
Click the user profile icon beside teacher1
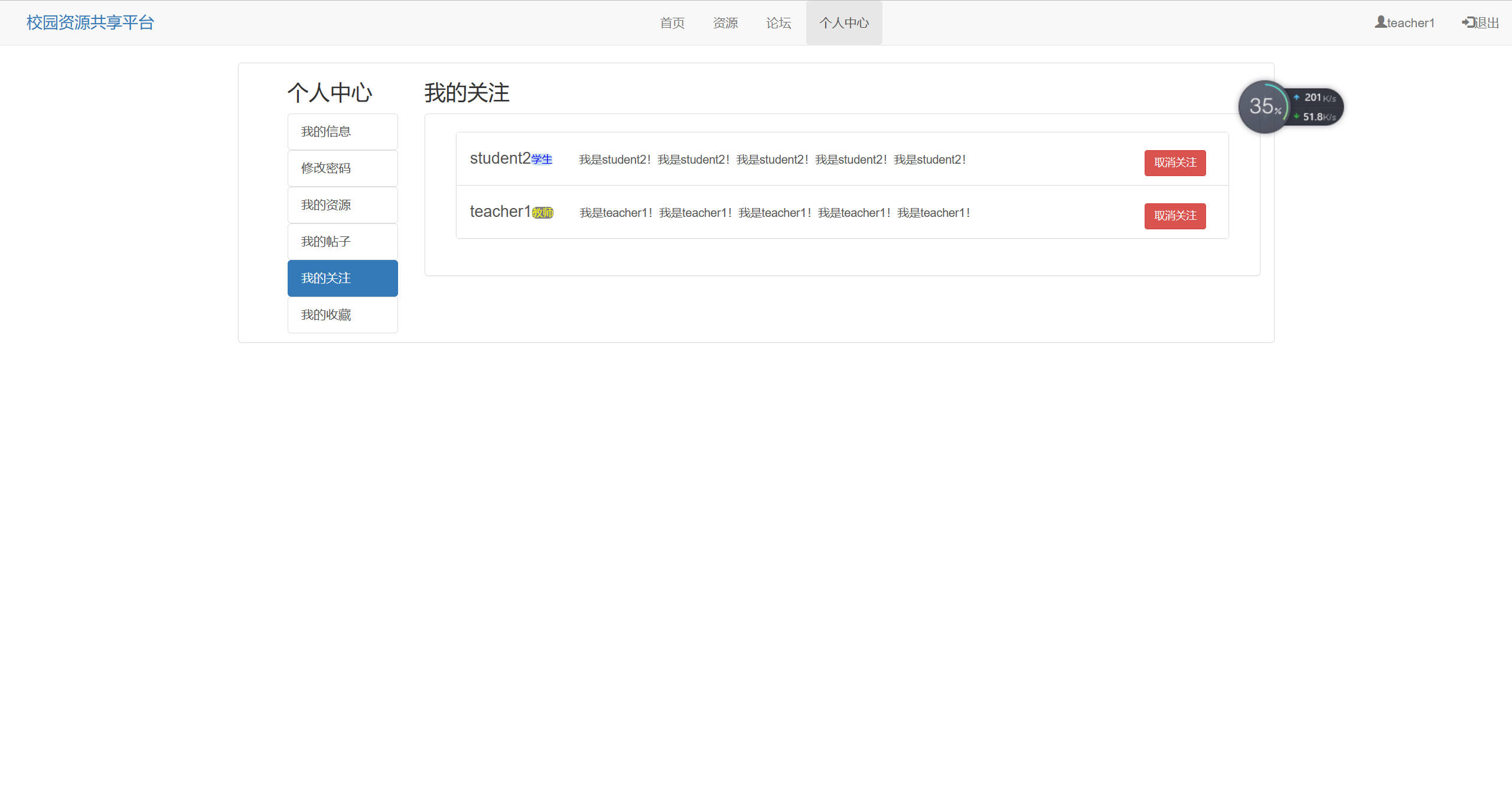point(1380,22)
